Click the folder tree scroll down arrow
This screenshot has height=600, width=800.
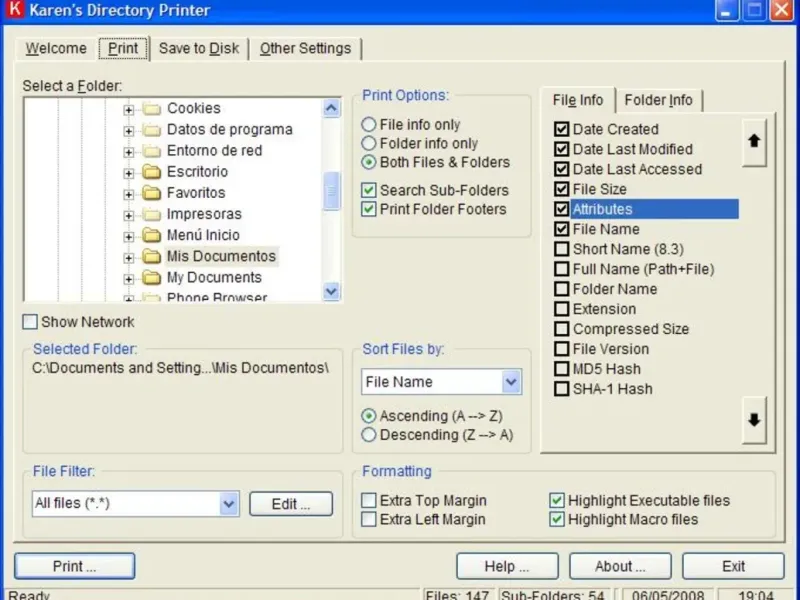pyautogui.click(x=331, y=291)
